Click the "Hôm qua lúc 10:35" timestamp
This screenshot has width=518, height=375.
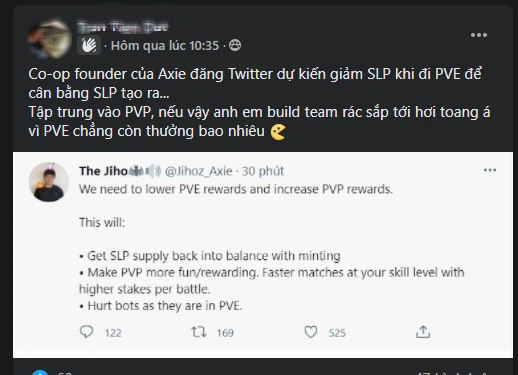[165, 46]
